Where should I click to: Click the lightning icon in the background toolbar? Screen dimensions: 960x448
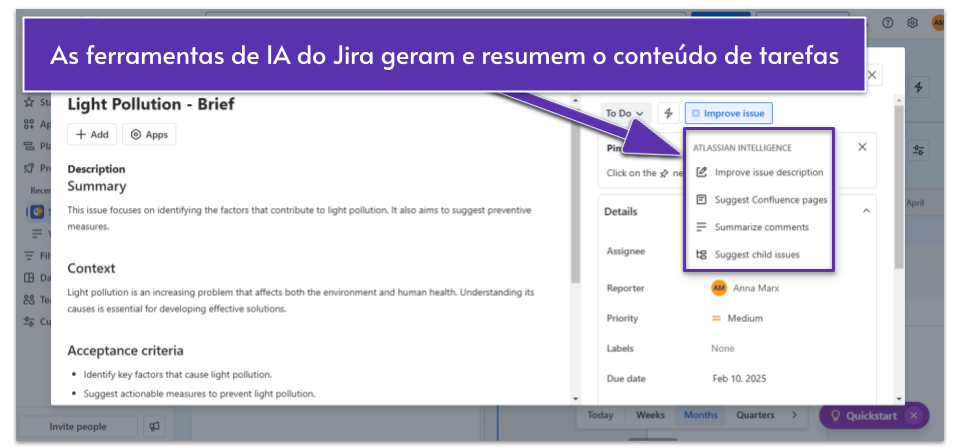(x=918, y=88)
